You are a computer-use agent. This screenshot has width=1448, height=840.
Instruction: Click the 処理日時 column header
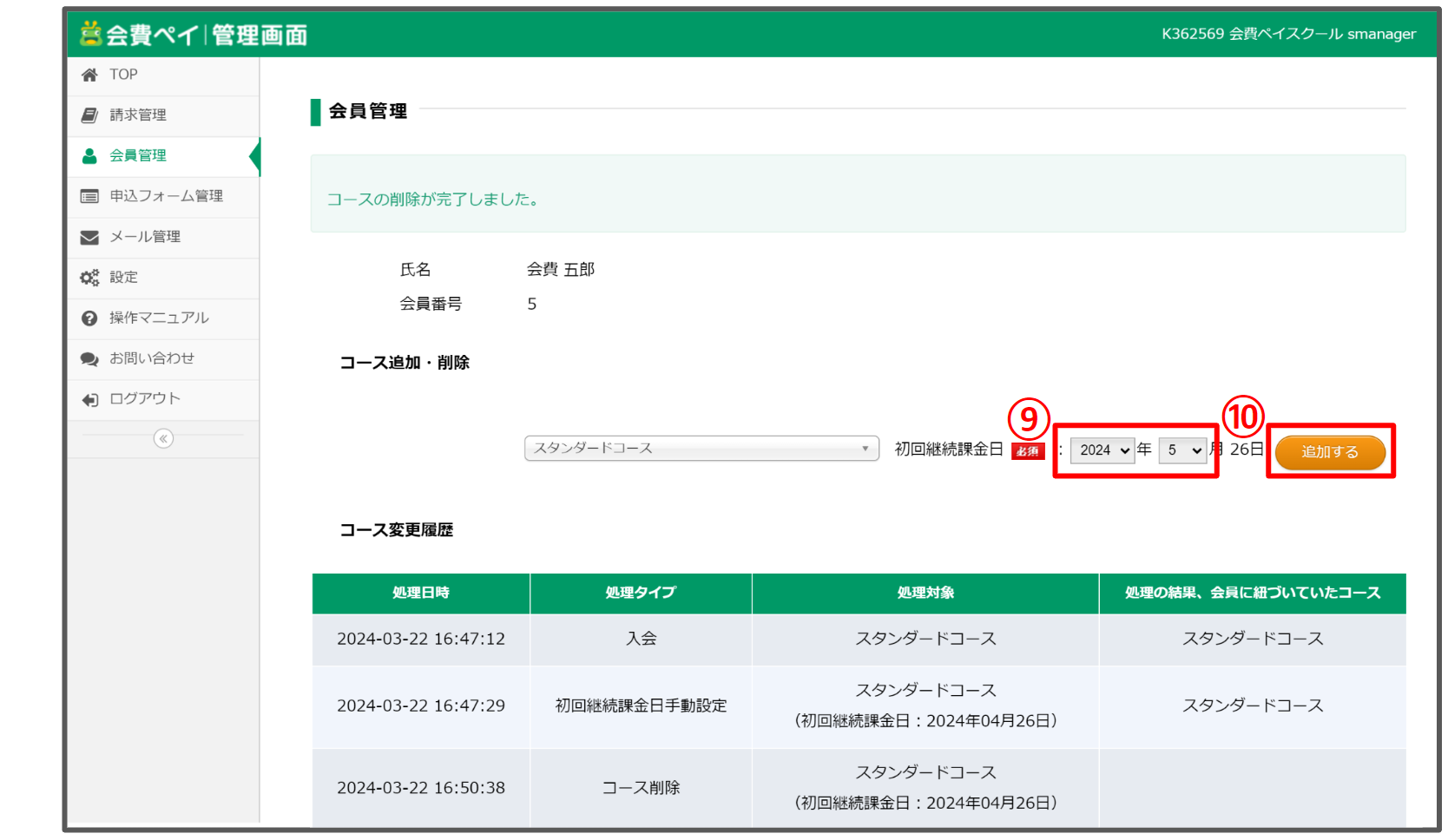421,593
